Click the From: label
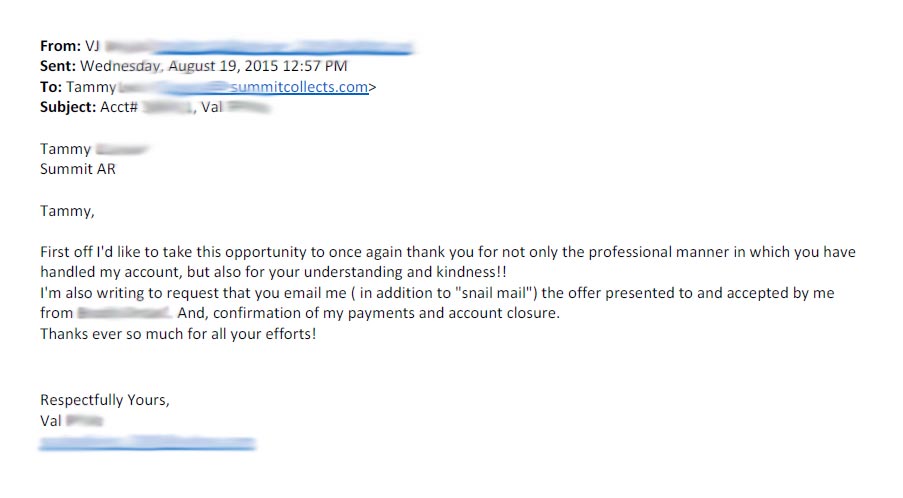 [x=60, y=46]
